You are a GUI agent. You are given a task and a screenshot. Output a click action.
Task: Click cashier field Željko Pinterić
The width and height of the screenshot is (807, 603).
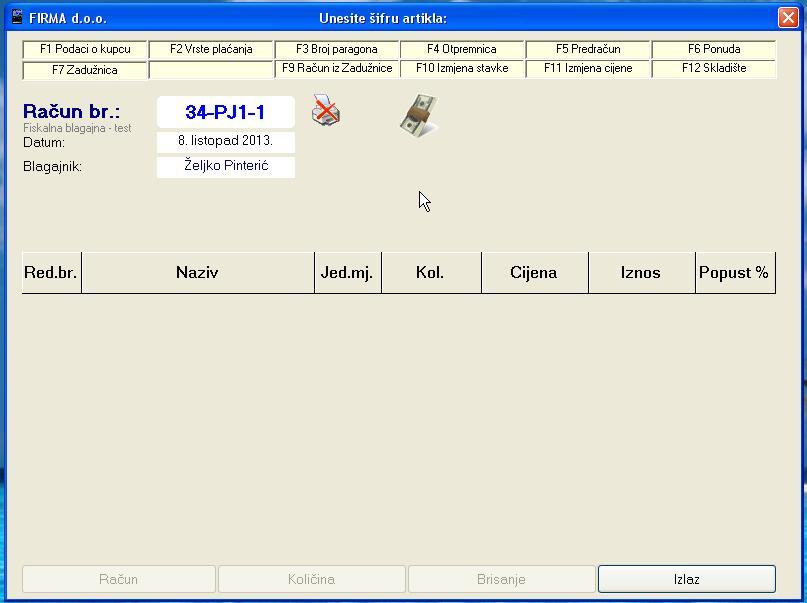225,167
